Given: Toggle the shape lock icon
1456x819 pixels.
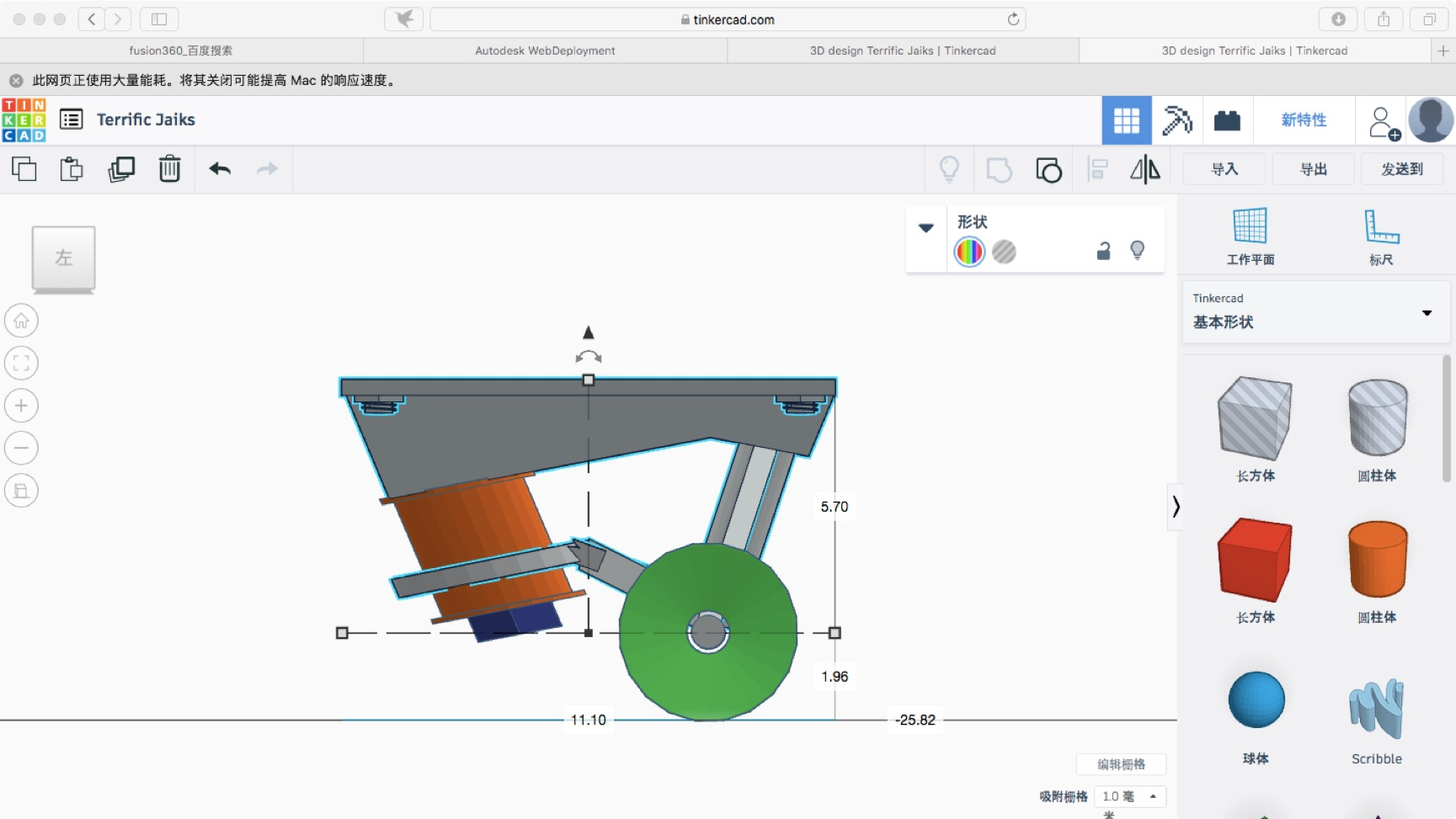Looking at the screenshot, I should point(1103,251).
